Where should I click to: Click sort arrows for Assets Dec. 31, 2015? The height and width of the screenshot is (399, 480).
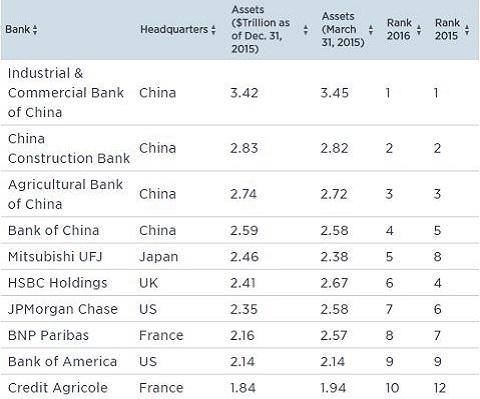[x=305, y=30]
